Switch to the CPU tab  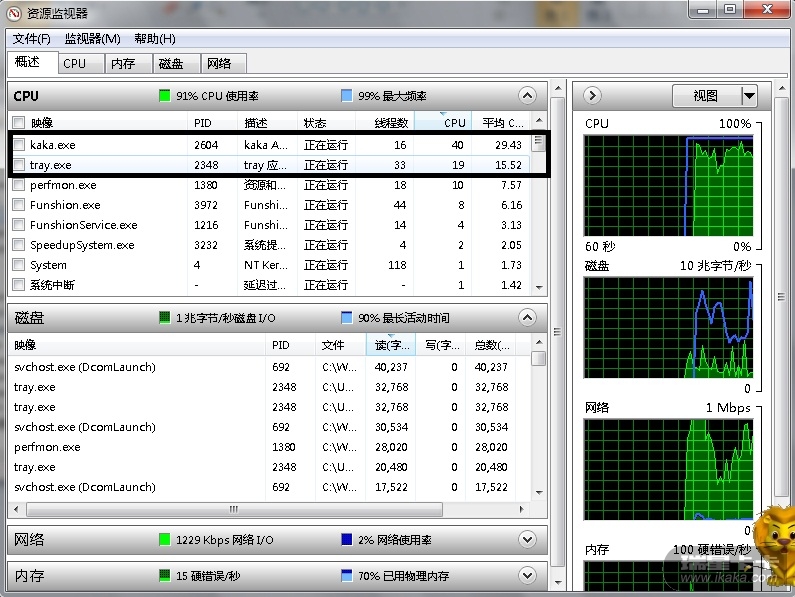tap(81, 63)
